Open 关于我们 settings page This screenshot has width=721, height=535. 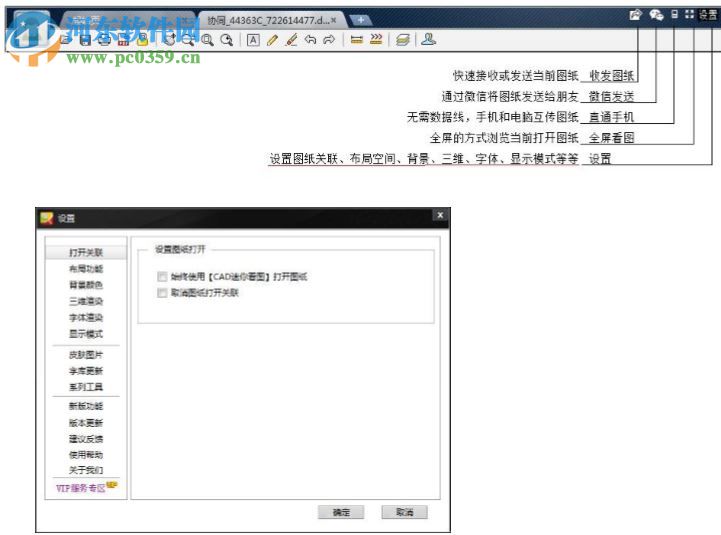click(86, 470)
